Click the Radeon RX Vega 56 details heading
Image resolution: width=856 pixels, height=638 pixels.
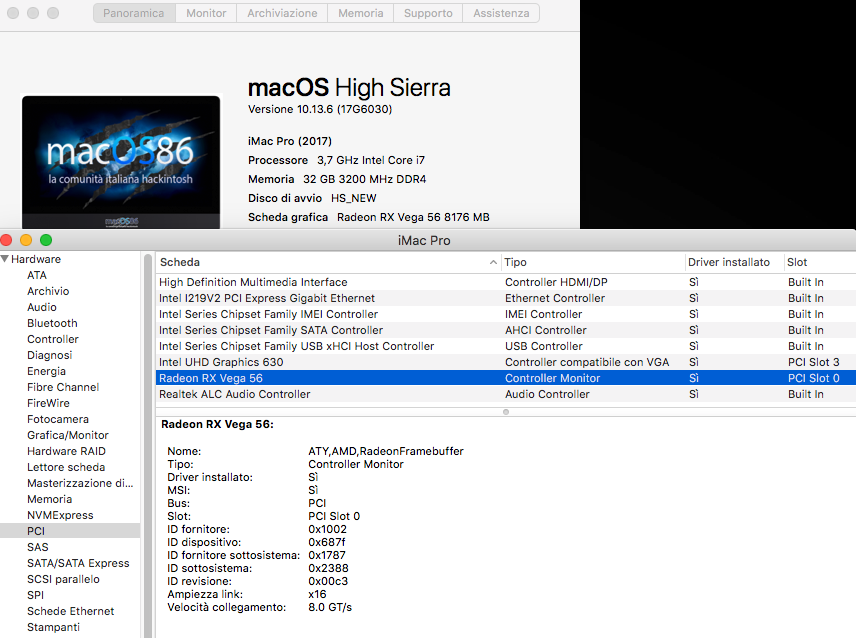click(x=217, y=425)
